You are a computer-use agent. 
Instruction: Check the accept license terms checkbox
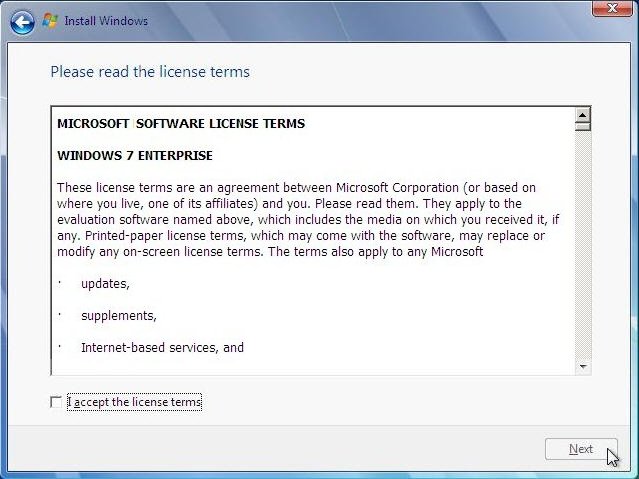click(56, 402)
